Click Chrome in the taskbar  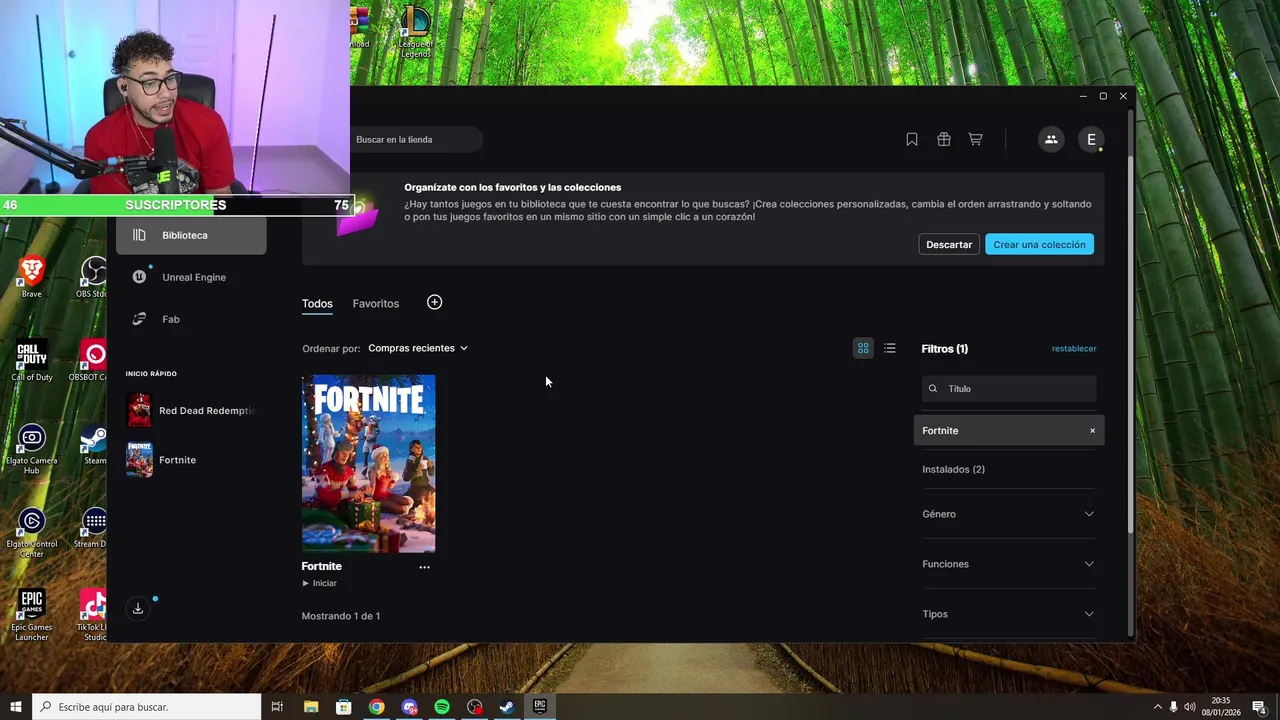click(x=376, y=707)
